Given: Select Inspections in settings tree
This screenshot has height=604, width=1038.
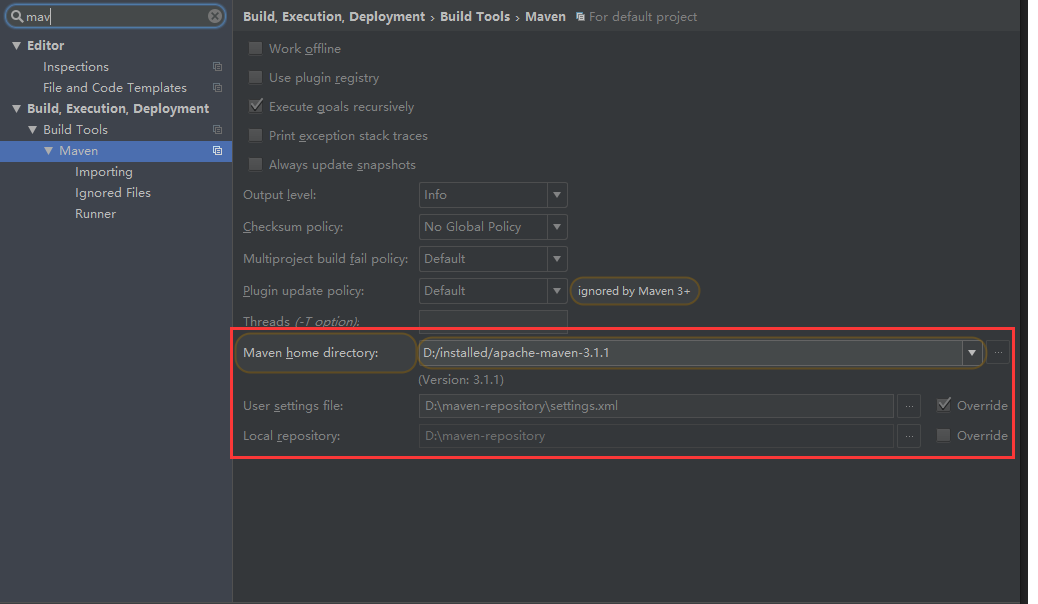Looking at the screenshot, I should pos(75,67).
